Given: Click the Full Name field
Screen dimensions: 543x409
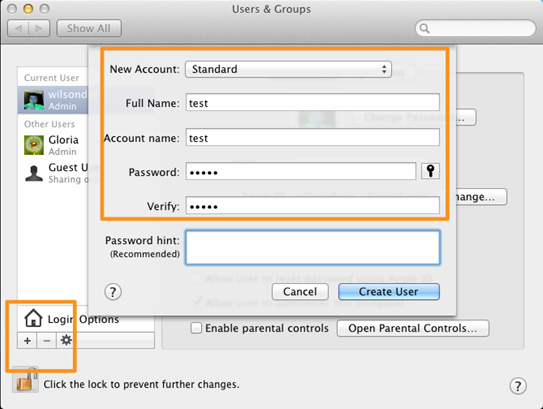Looking at the screenshot, I should [313, 103].
